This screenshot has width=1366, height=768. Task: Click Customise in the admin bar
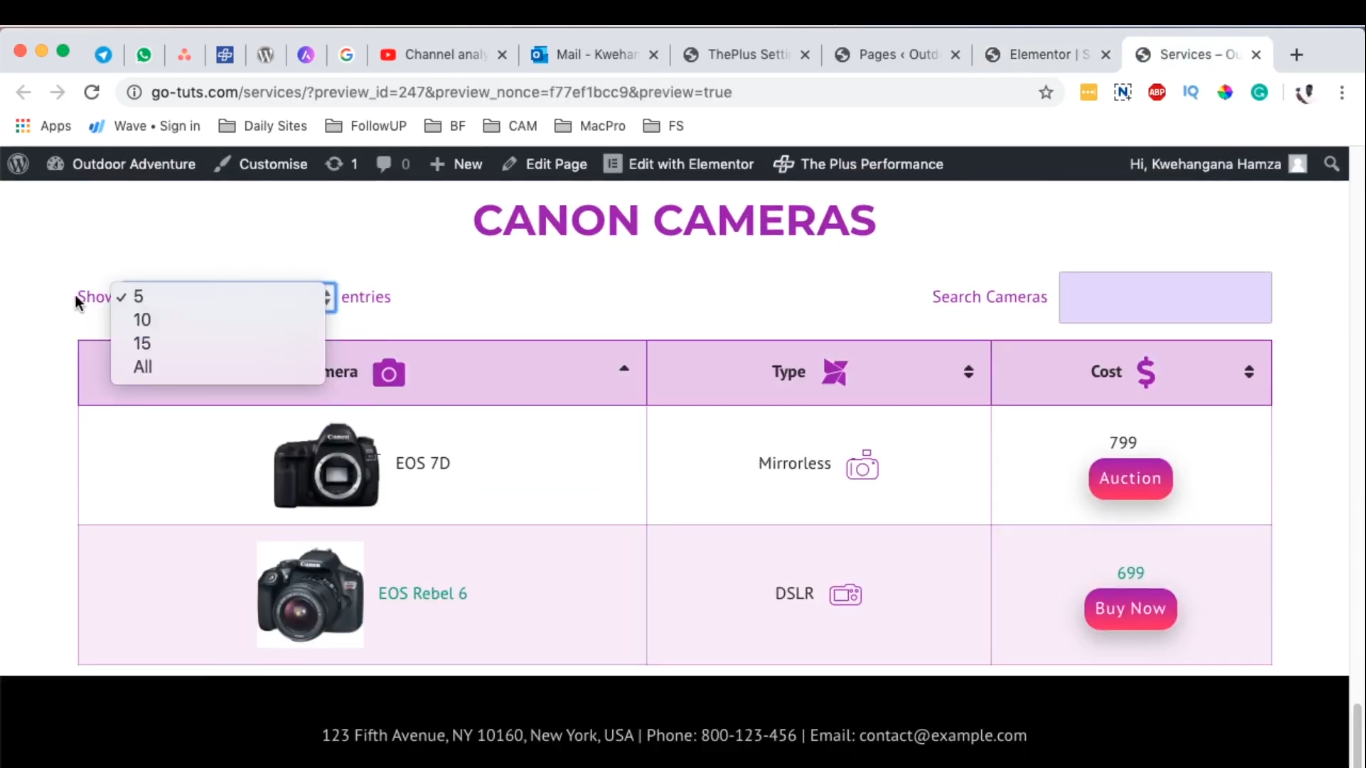click(x=260, y=164)
